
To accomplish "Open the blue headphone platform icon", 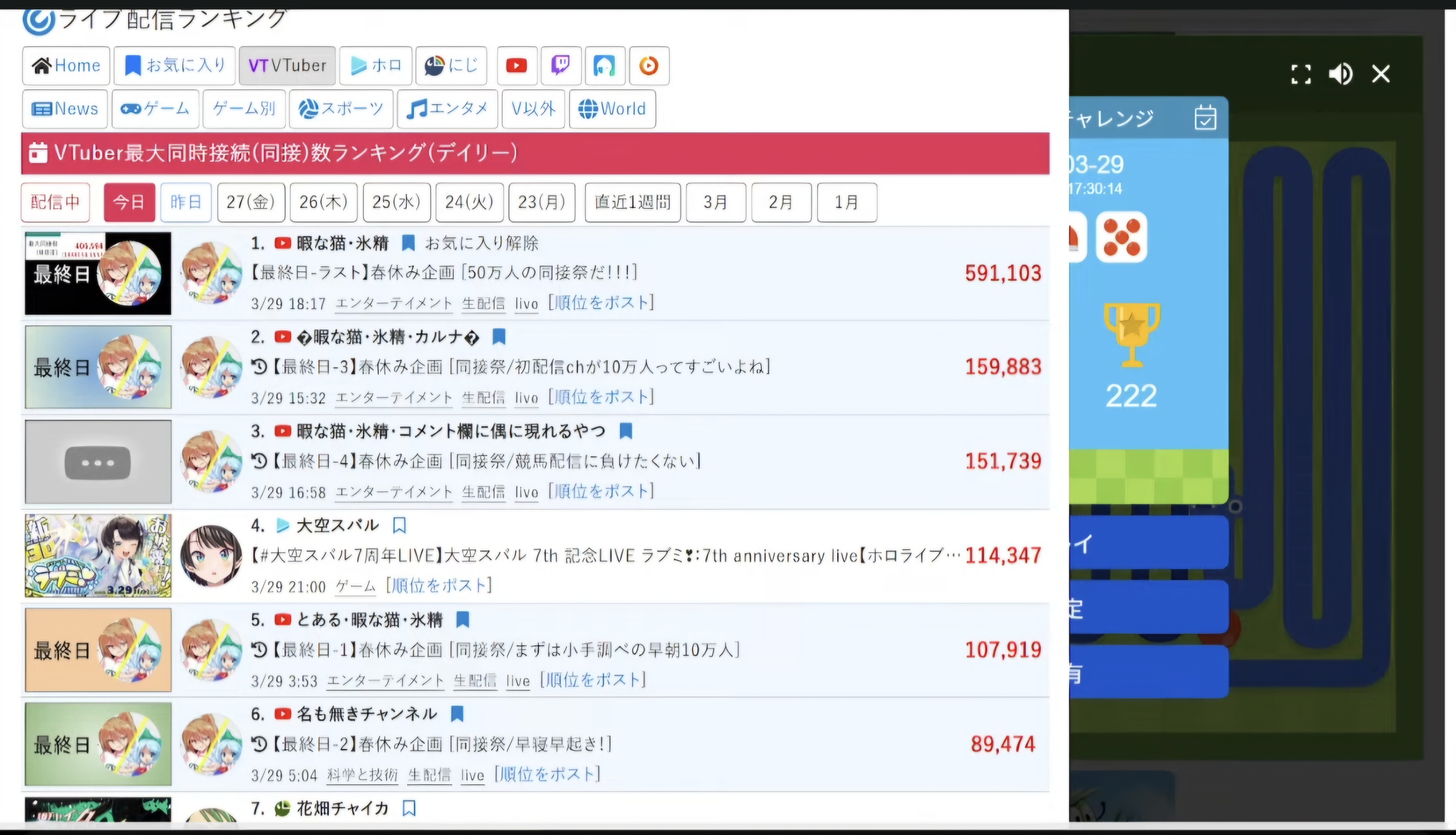I will 605,66.
